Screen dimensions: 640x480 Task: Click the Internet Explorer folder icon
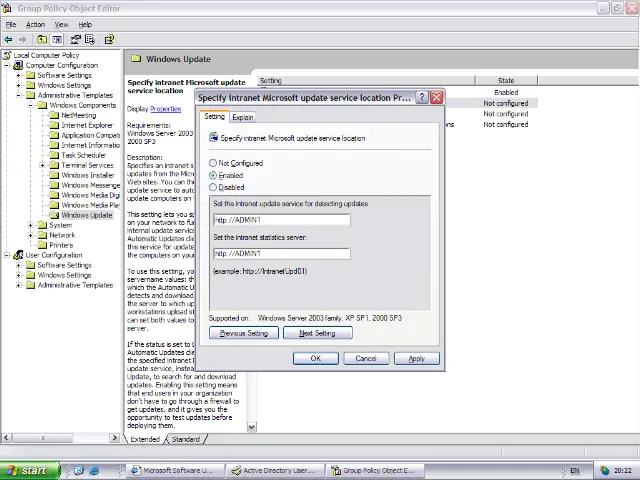pyautogui.click(x=54, y=125)
